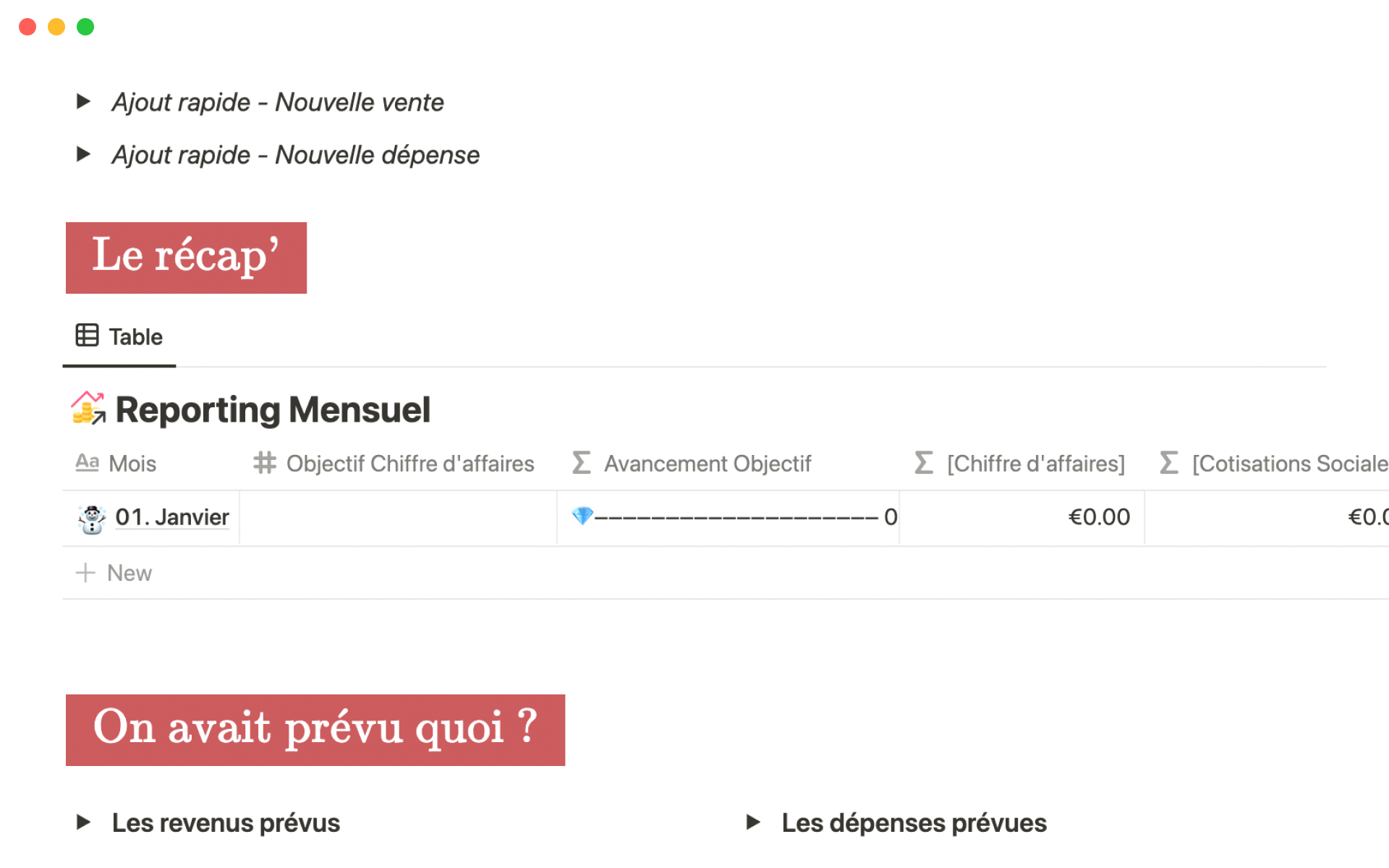The width and height of the screenshot is (1389, 868).
Task: Click the sigma icon on Avancement Objectif
Action: coord(582,463)
